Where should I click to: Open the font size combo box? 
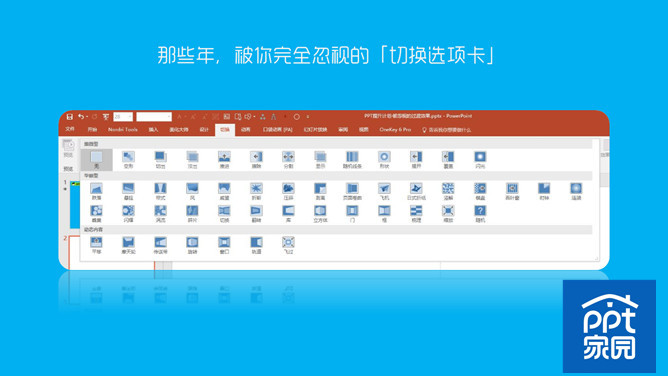pos(123,116)
